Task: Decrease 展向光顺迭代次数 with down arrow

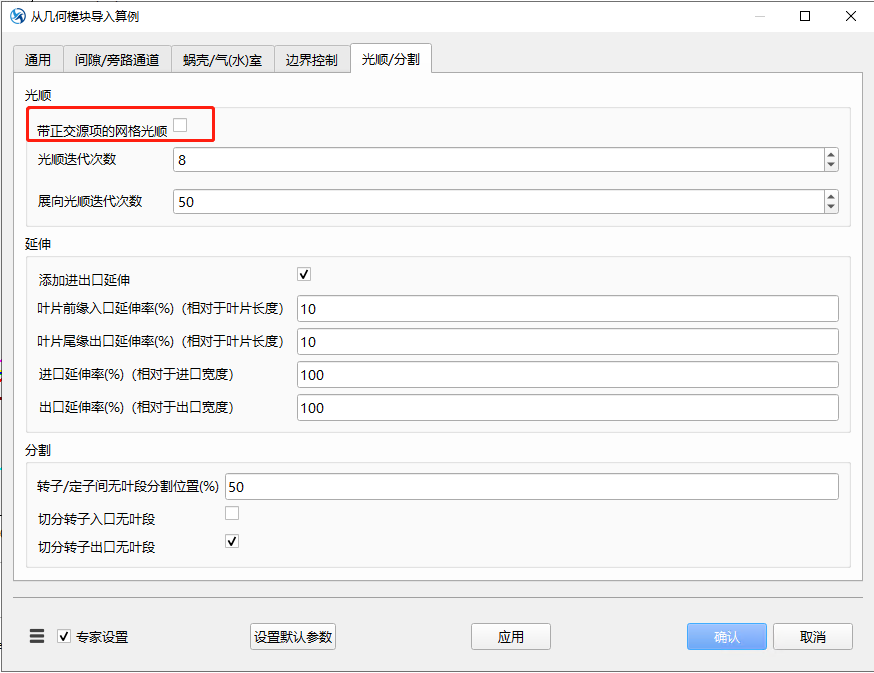Action: coord(831,207)
